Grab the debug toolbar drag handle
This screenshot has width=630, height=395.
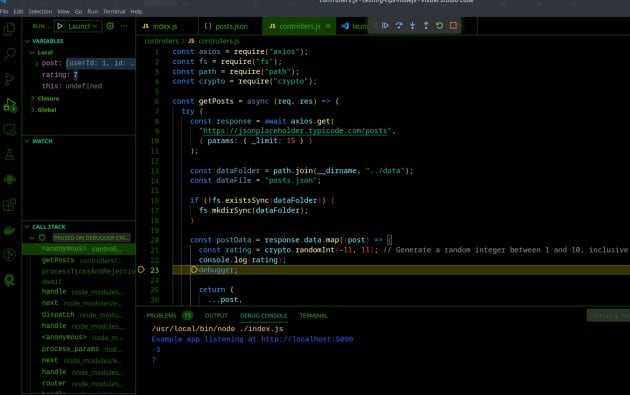(x=375, y=26)
